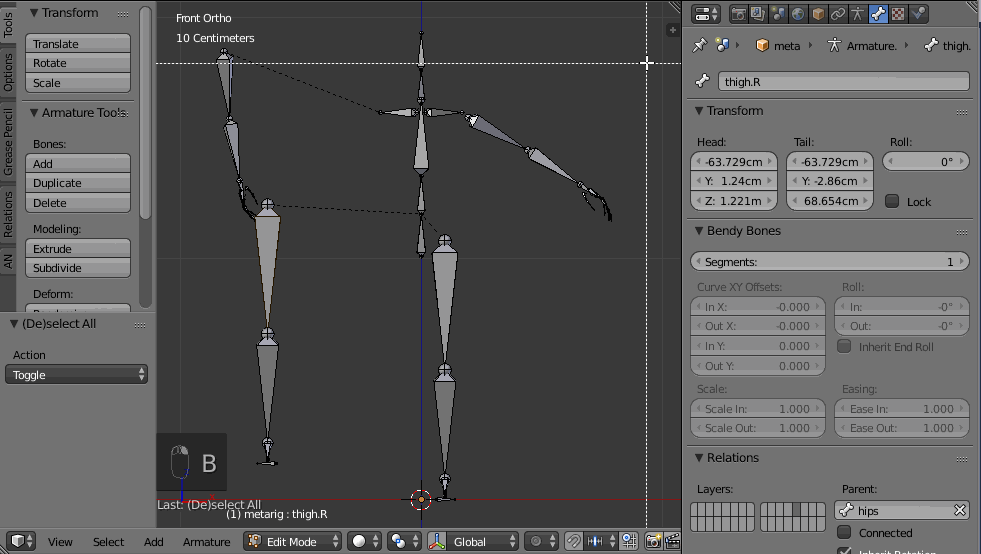Click the Subdivide button
981x554 pixels.
(x=78, y=268)
